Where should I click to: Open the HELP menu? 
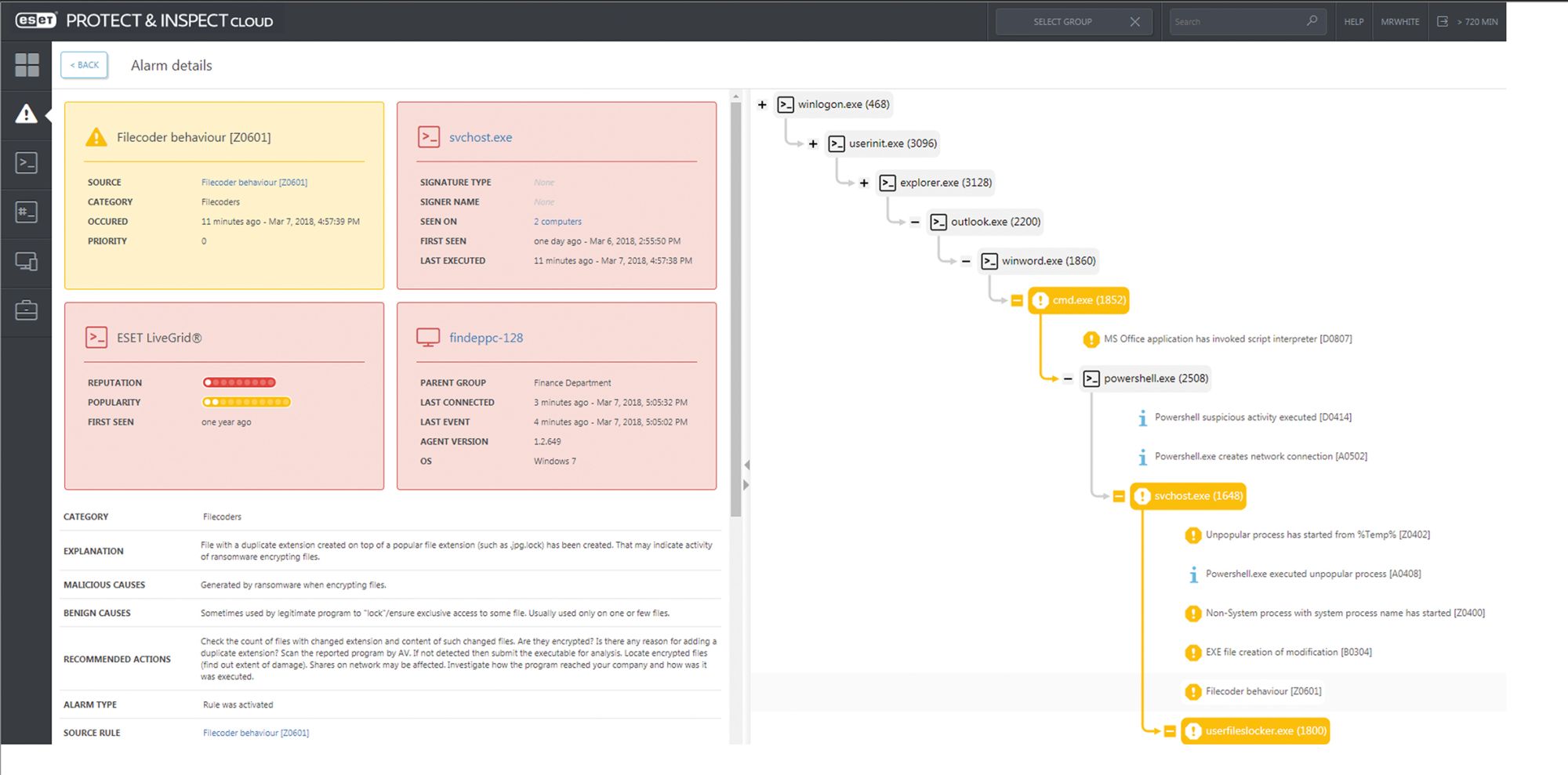(x=1354, y=21)
